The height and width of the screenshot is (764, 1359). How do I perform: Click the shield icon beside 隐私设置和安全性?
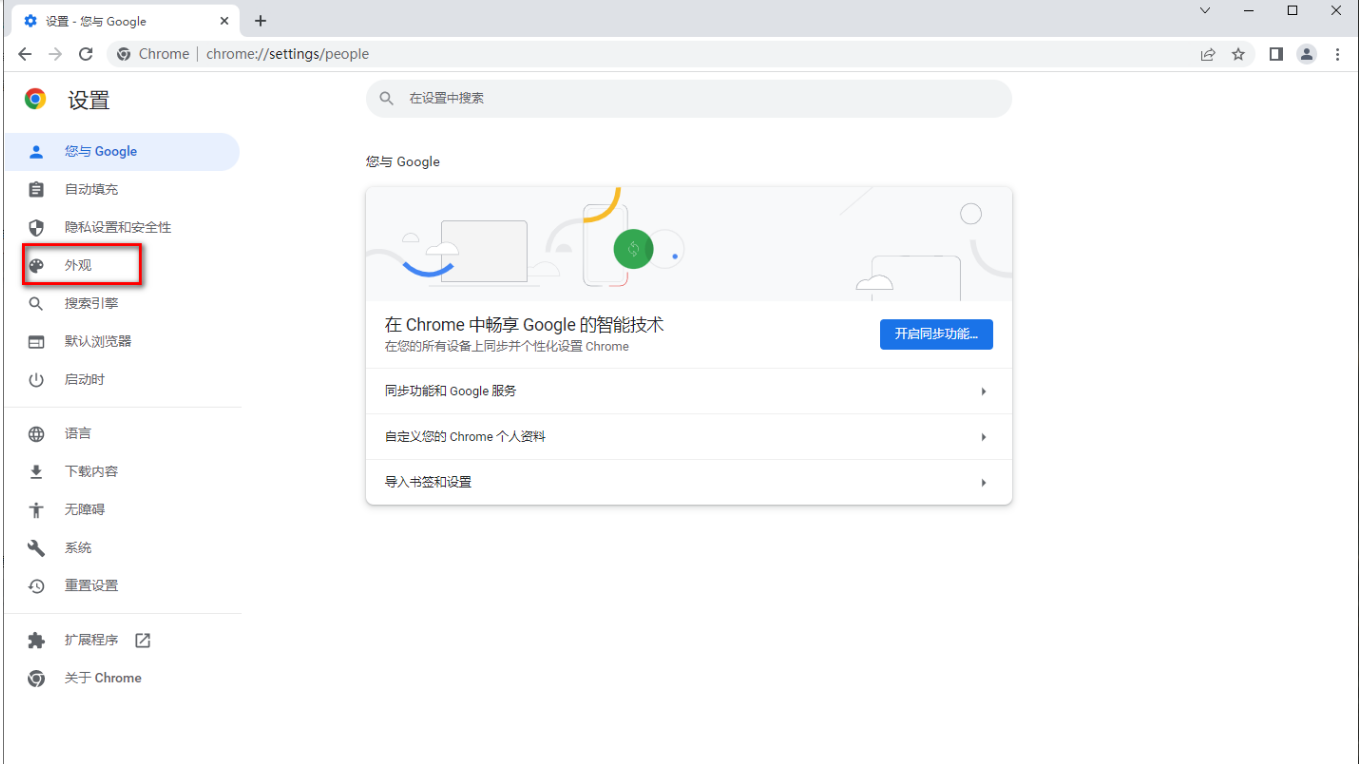tap(36, 228)
